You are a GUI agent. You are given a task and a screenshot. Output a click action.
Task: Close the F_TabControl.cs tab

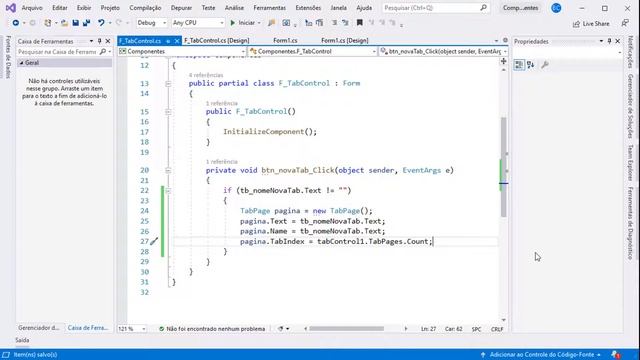pyautogui.click(x=177, y=41)
